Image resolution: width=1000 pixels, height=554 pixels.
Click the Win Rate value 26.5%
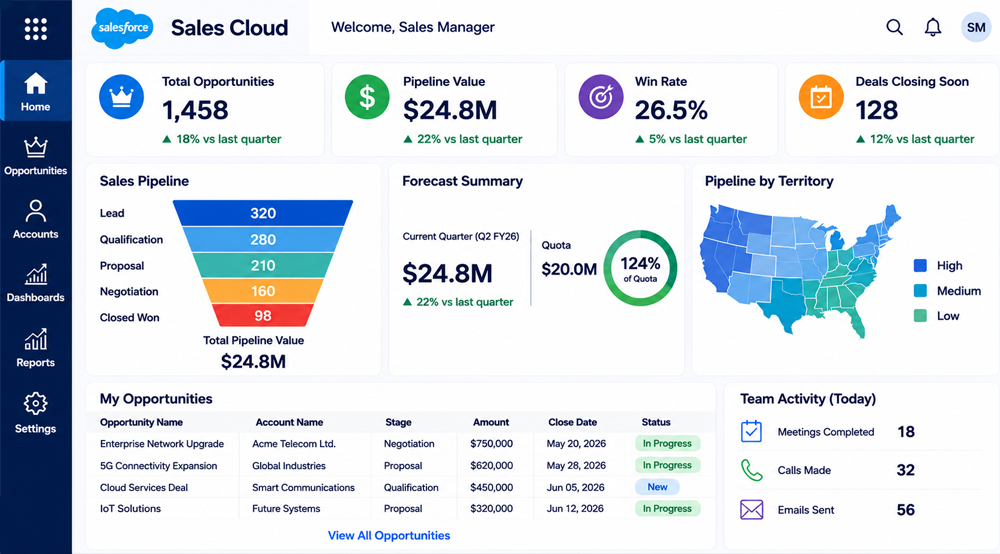click(x=671, y=110)
